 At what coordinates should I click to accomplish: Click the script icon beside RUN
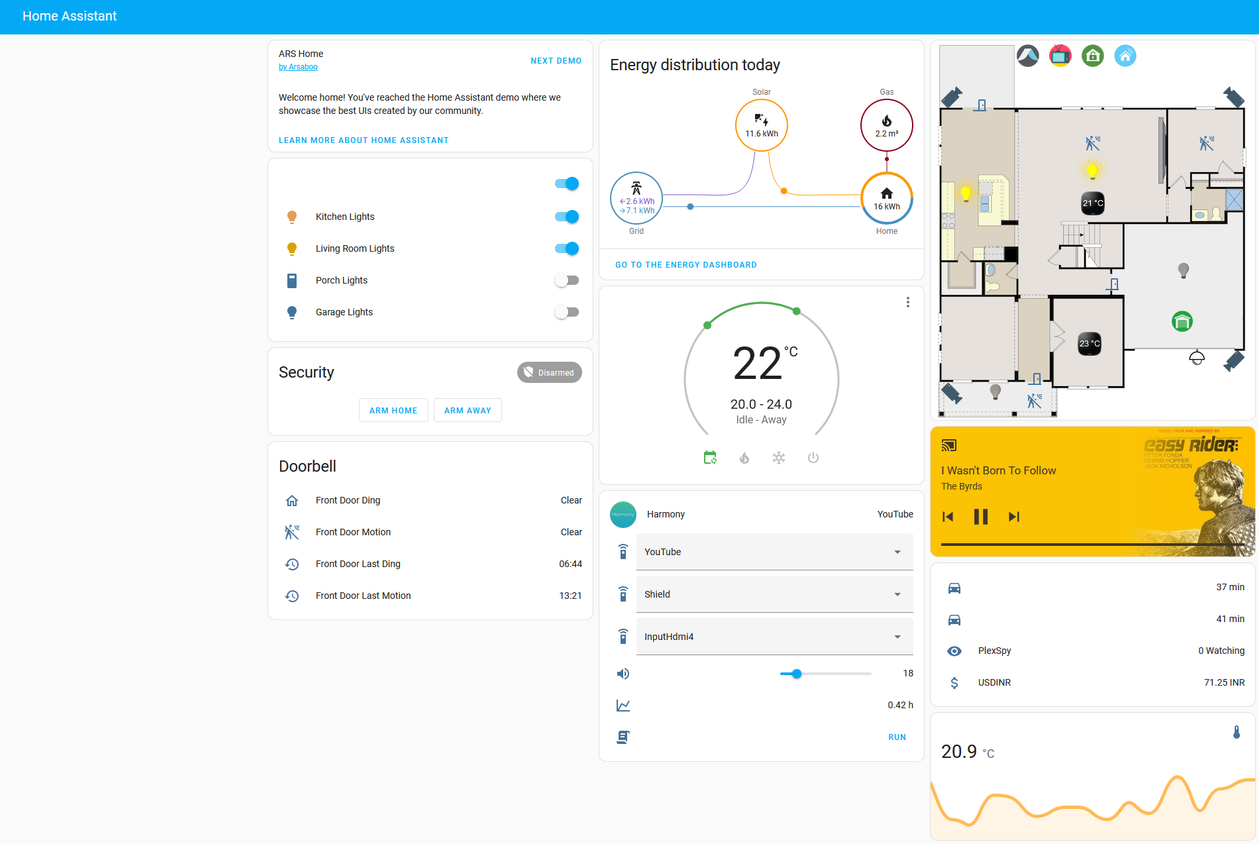pyautogui.click(x=623, y=737)
